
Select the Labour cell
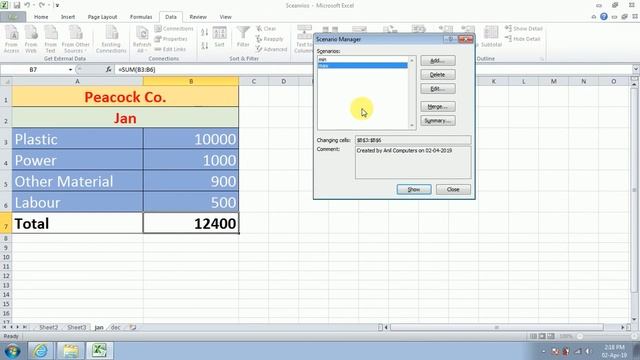[x=78, y=202]
